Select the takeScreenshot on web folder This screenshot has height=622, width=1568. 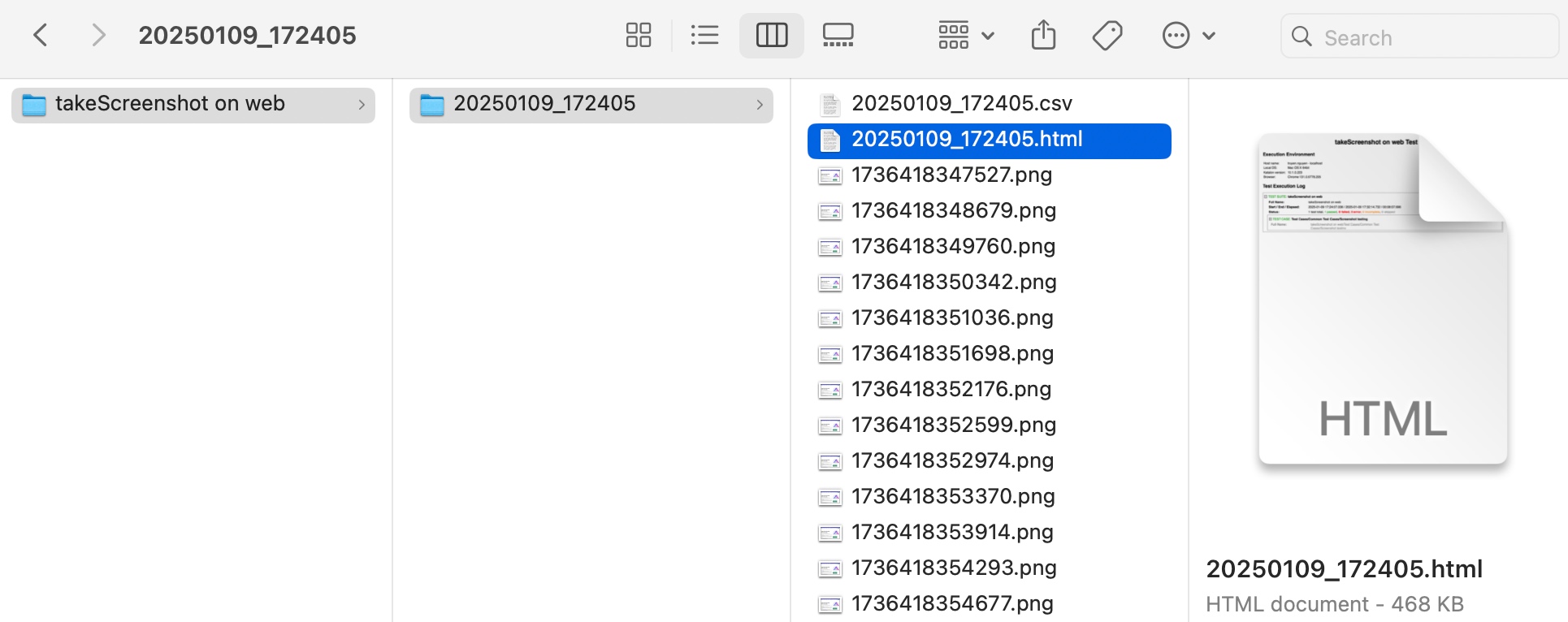[x=193, y=105]
